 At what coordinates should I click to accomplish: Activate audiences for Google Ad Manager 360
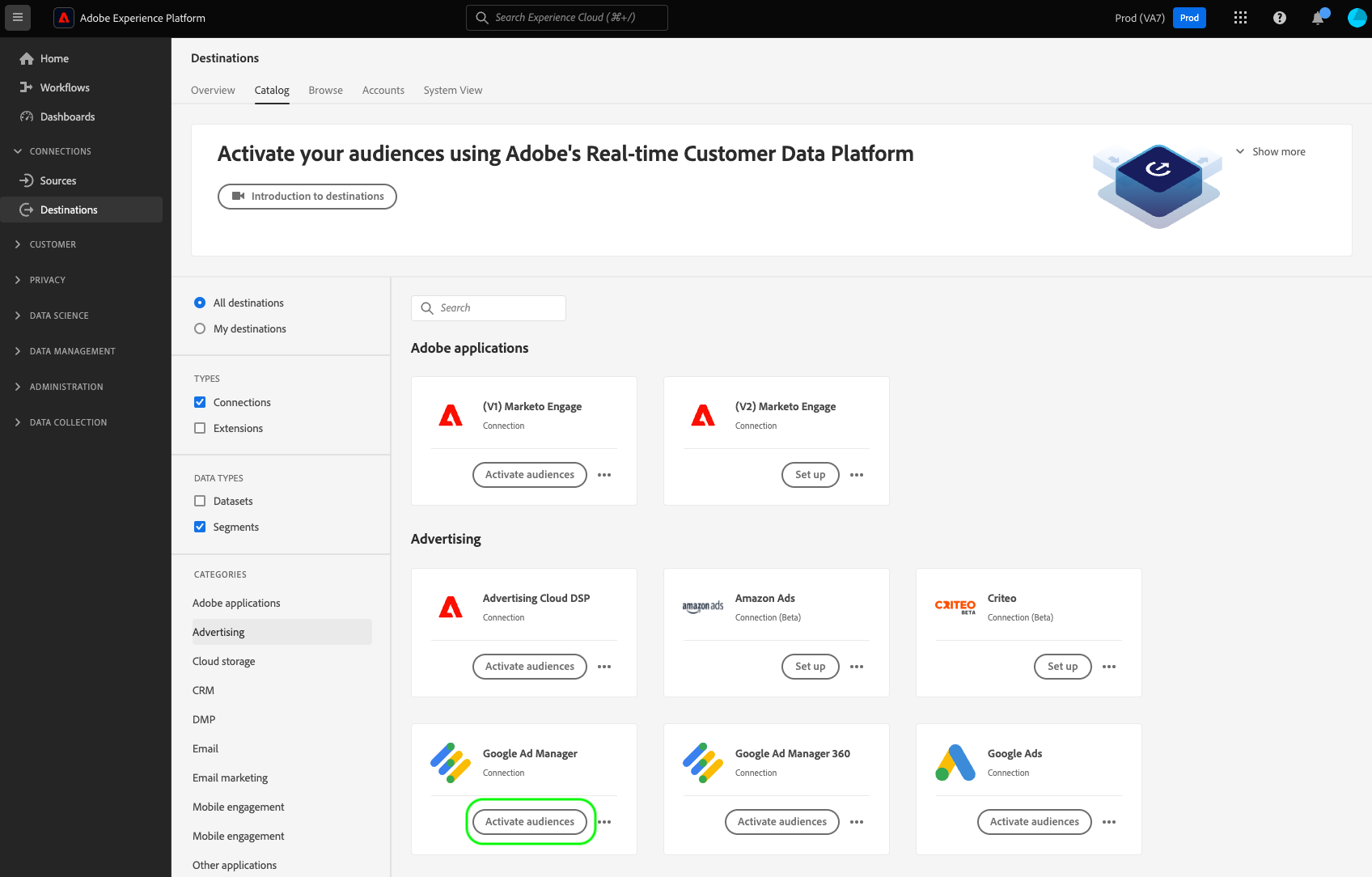click(x=782, y=822)
